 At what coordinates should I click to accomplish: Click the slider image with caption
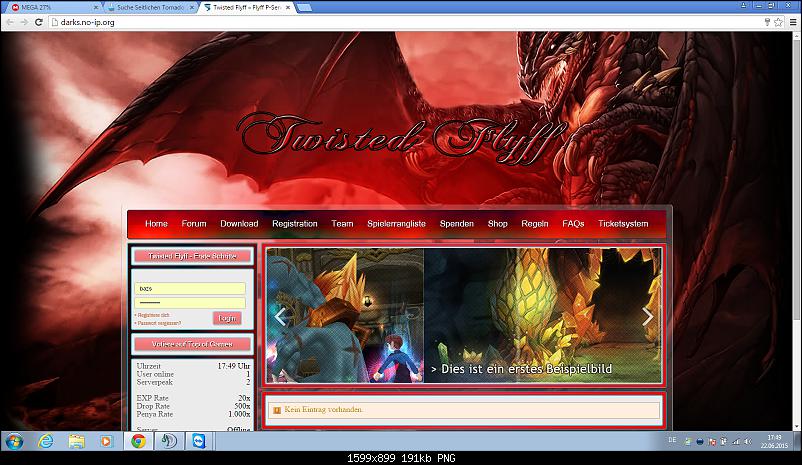464,316
